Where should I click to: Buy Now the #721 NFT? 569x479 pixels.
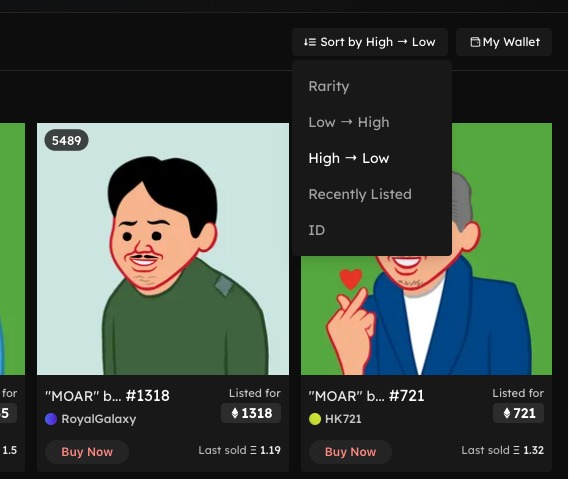pos(351,452)
